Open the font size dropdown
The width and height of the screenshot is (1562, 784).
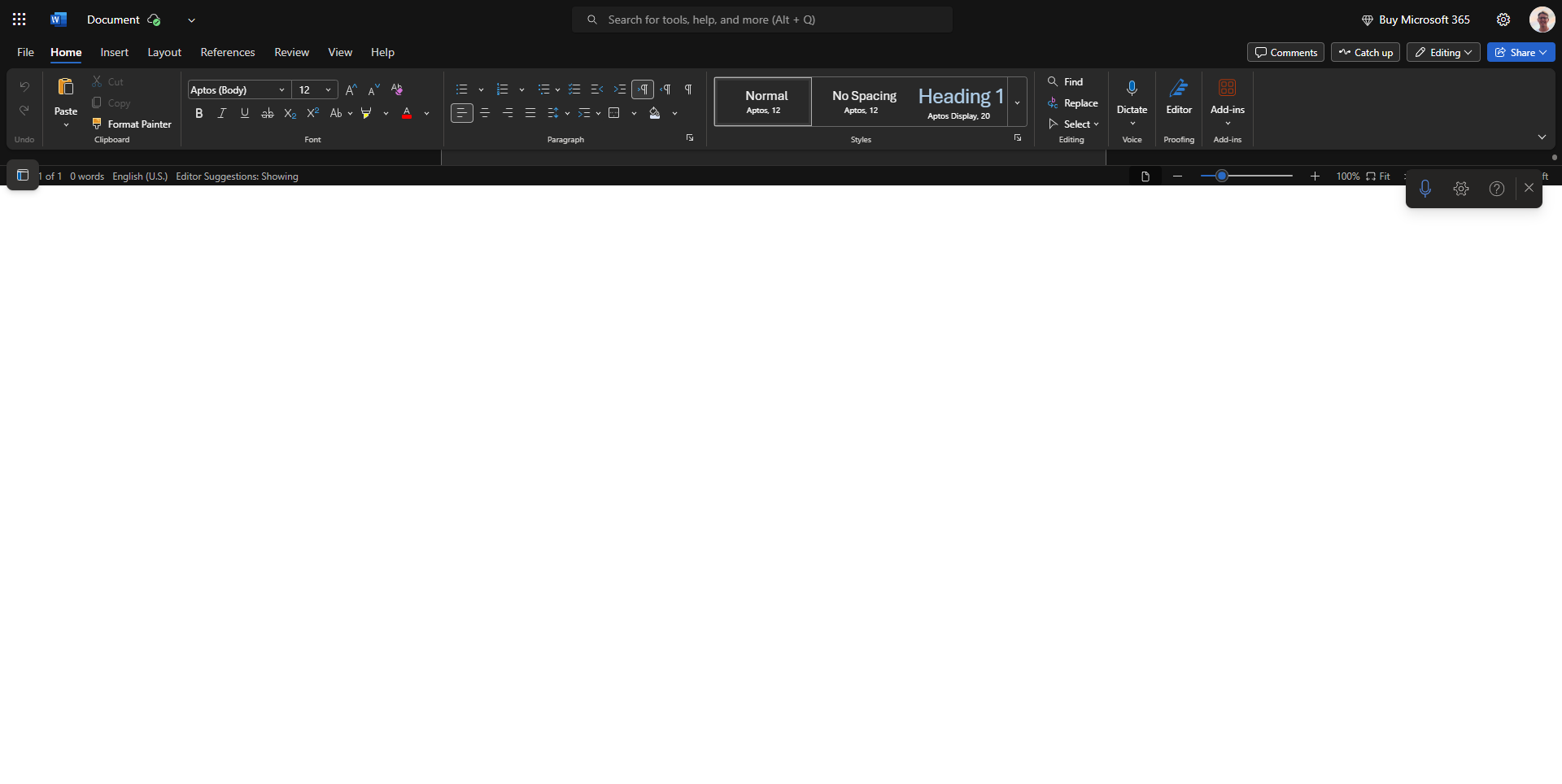(328, 89)
